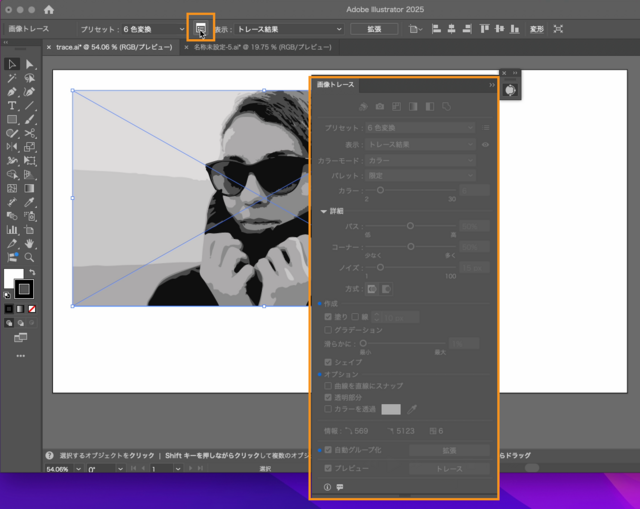640x509 pixels.
Task: Select the Paintbrush tool
Action: [x=29, y=120]
